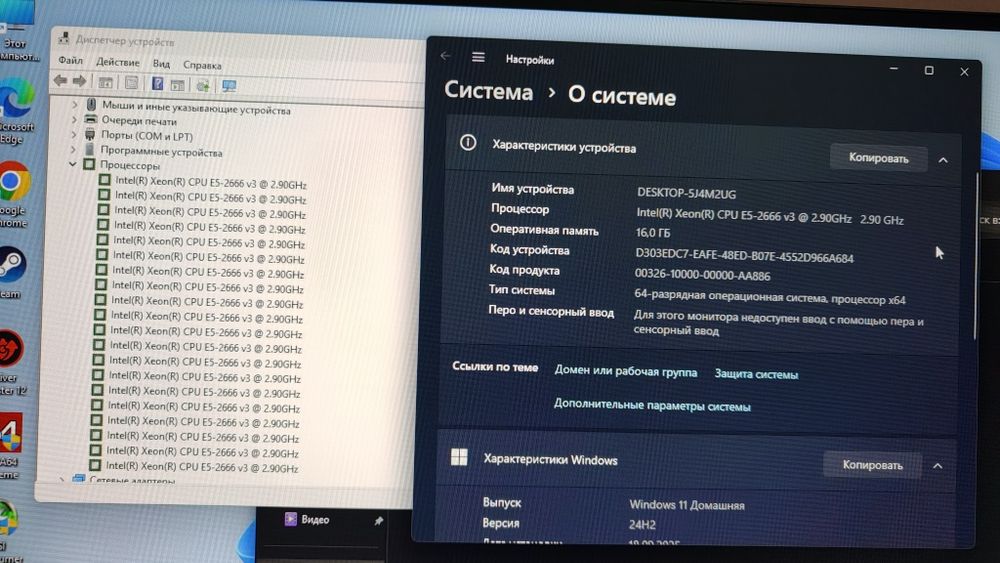This screenshot has width=1000, height=563.
Task: Click the blue Help question-mark toolbar icon
Action: tap(158, 84)
